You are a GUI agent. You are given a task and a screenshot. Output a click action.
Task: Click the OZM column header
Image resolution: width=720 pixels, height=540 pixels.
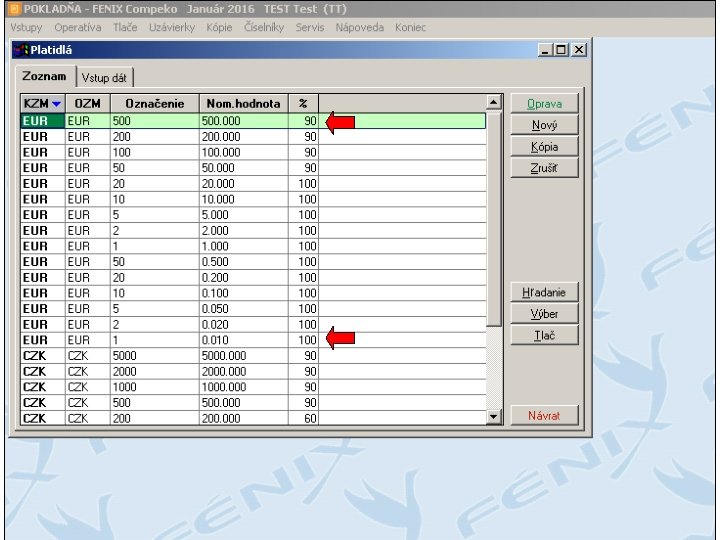point(88,104)
